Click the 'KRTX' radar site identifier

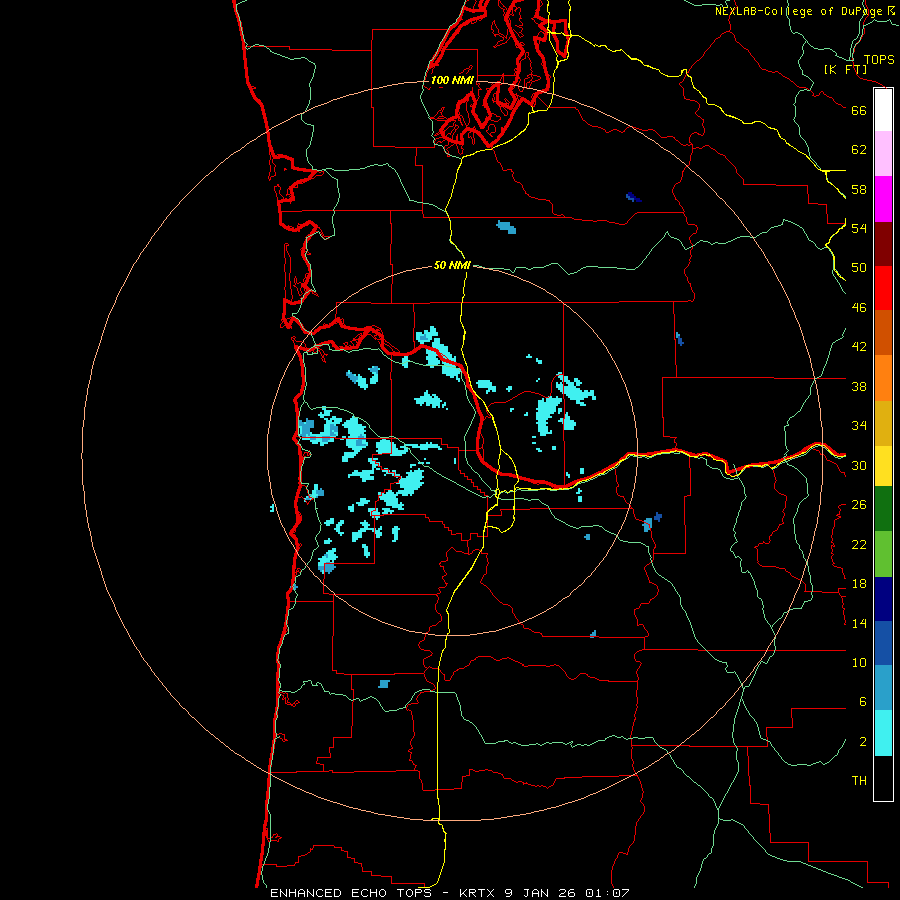(x=478, y=893)
